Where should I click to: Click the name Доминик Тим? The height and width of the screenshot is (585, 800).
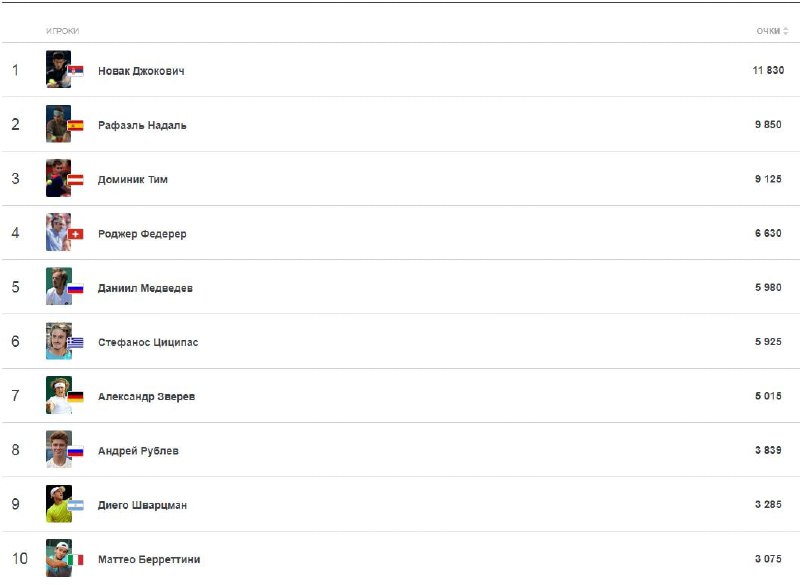[x=133, y=180]
